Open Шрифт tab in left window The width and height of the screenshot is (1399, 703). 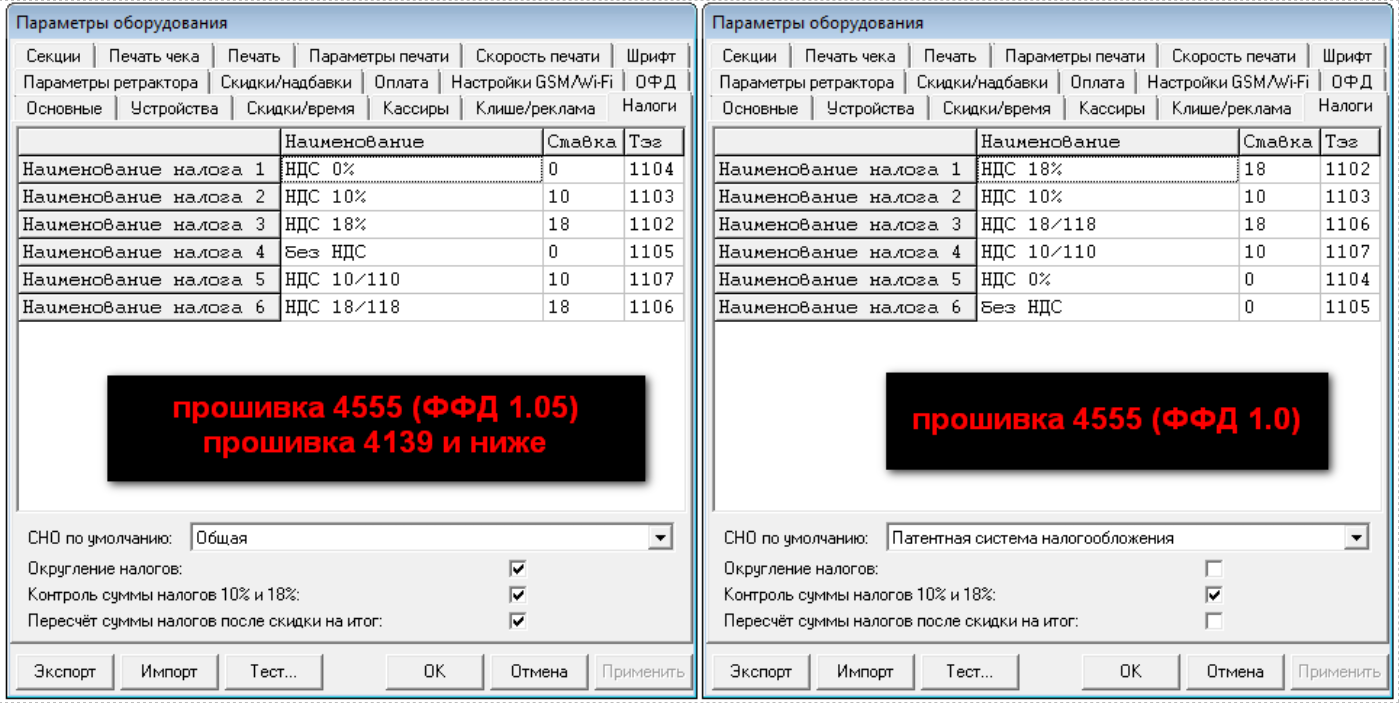click(x=650, y=56)
